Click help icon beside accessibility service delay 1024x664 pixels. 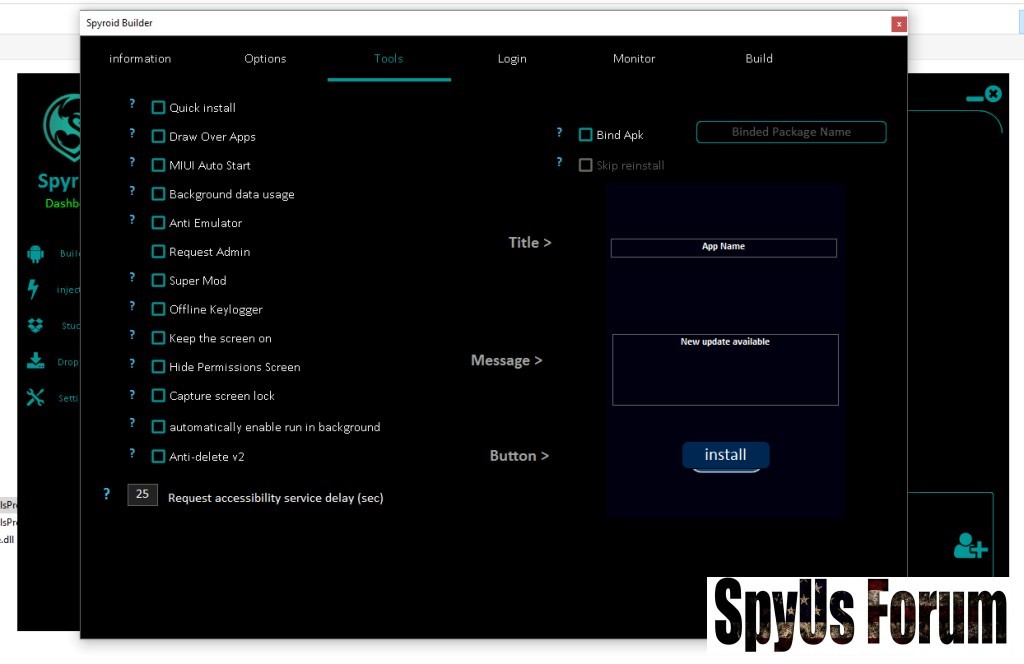click(x=107, y=494)
